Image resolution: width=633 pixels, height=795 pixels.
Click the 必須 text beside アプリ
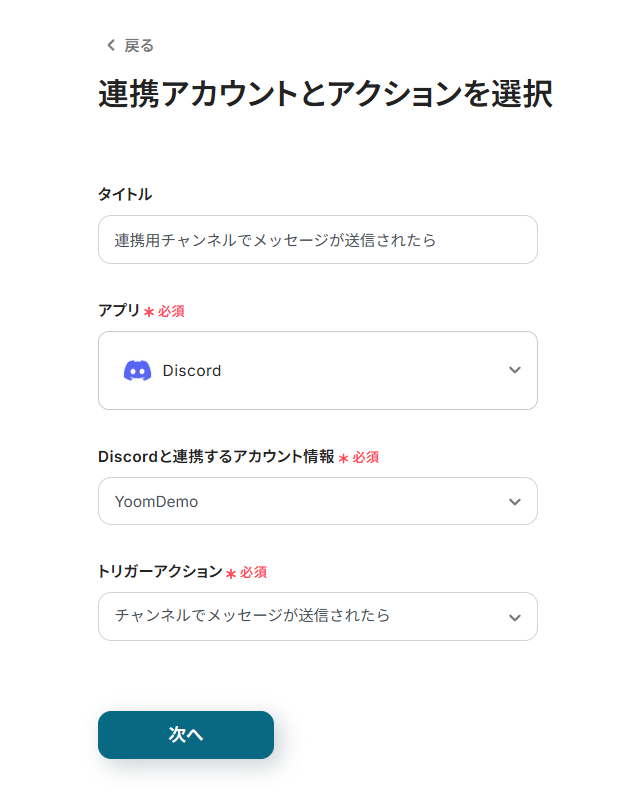[171, 311]
